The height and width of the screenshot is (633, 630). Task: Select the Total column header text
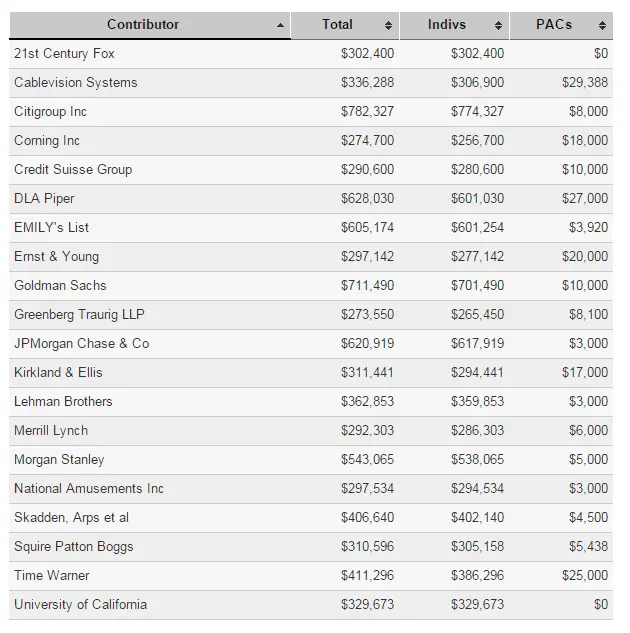[x=337, y=25]
